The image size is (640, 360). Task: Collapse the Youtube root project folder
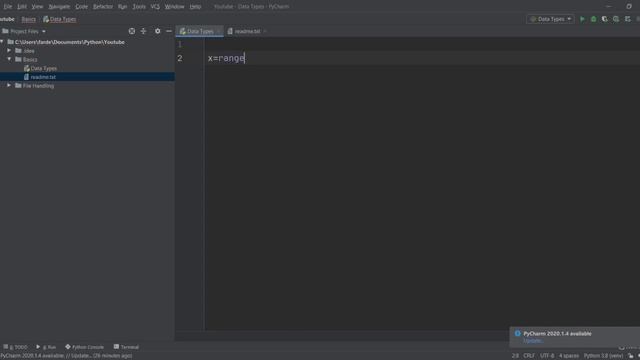click(x=2, y=42)
